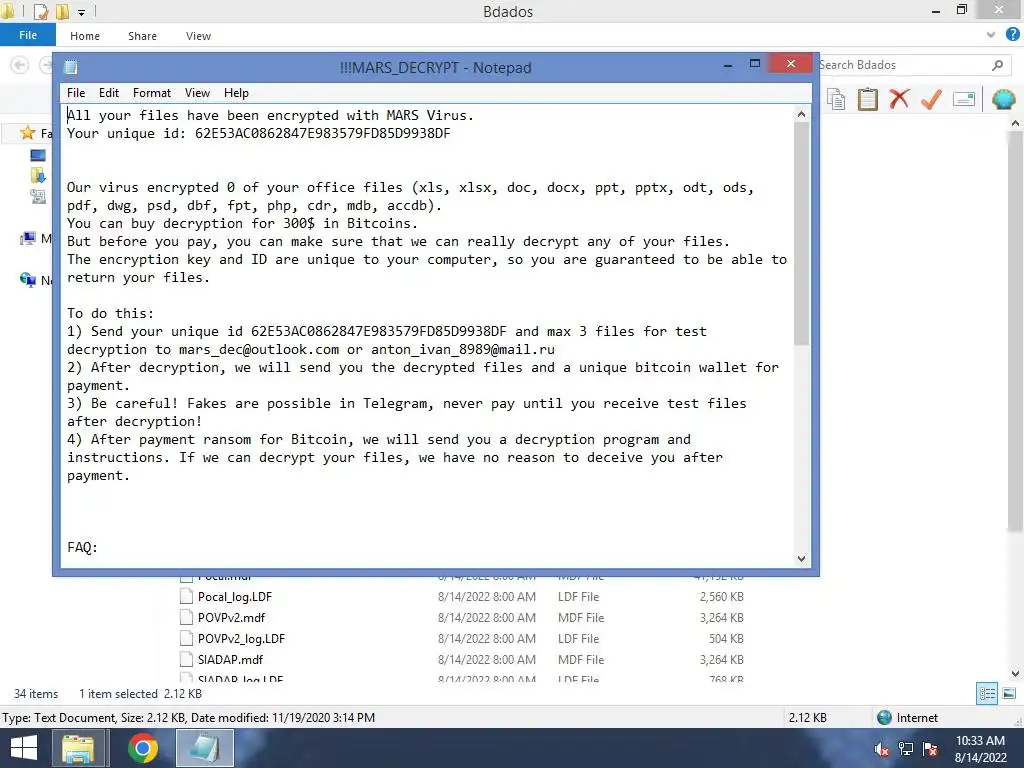Screen dimensions: 1024x768
Task: Click the New folder icon in quick access toolbar
Action: pos(62,11)
